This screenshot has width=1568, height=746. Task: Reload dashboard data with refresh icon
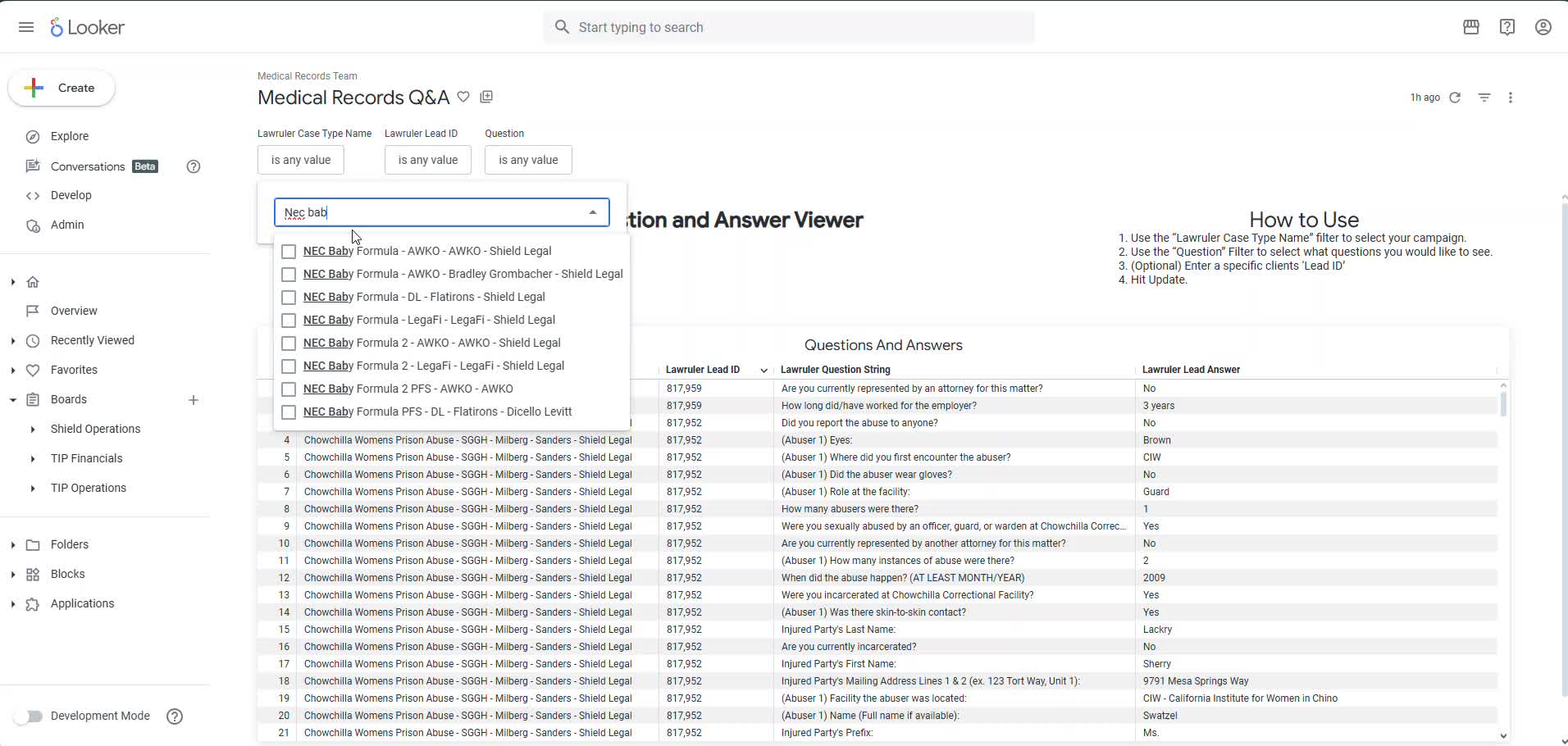coord(1455,98)
